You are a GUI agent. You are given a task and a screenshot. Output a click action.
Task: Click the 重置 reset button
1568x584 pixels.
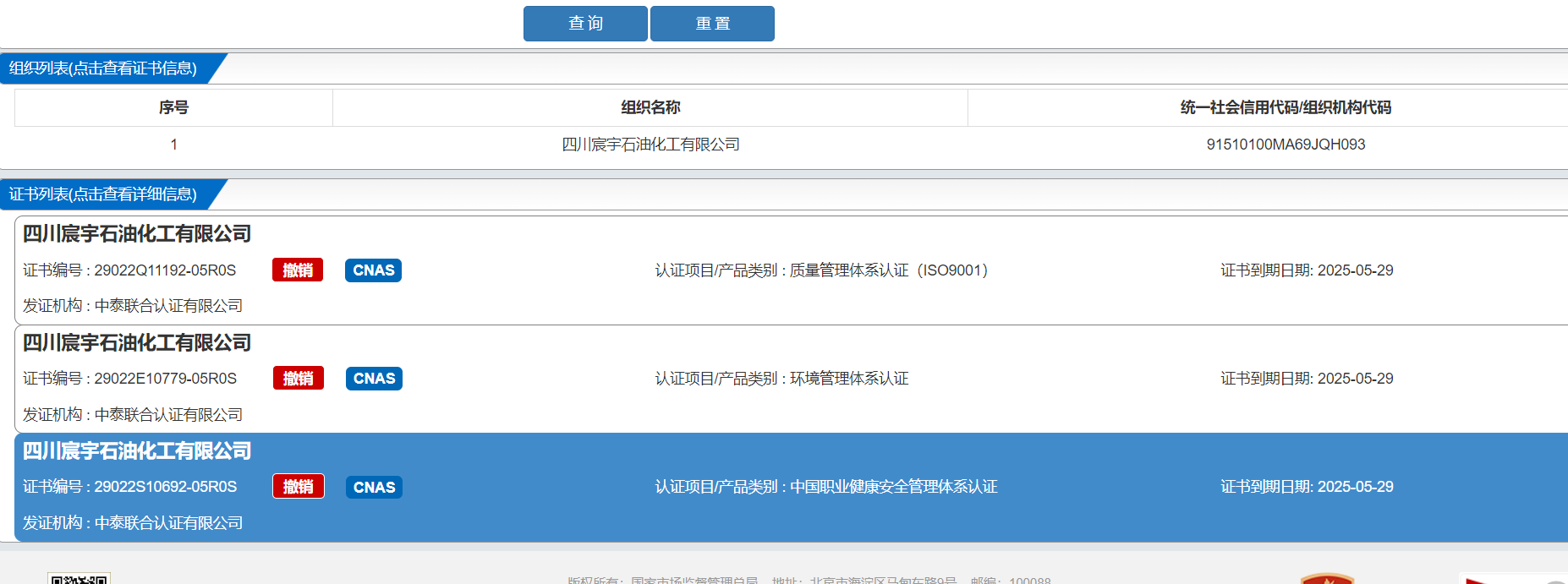[712, 24]
